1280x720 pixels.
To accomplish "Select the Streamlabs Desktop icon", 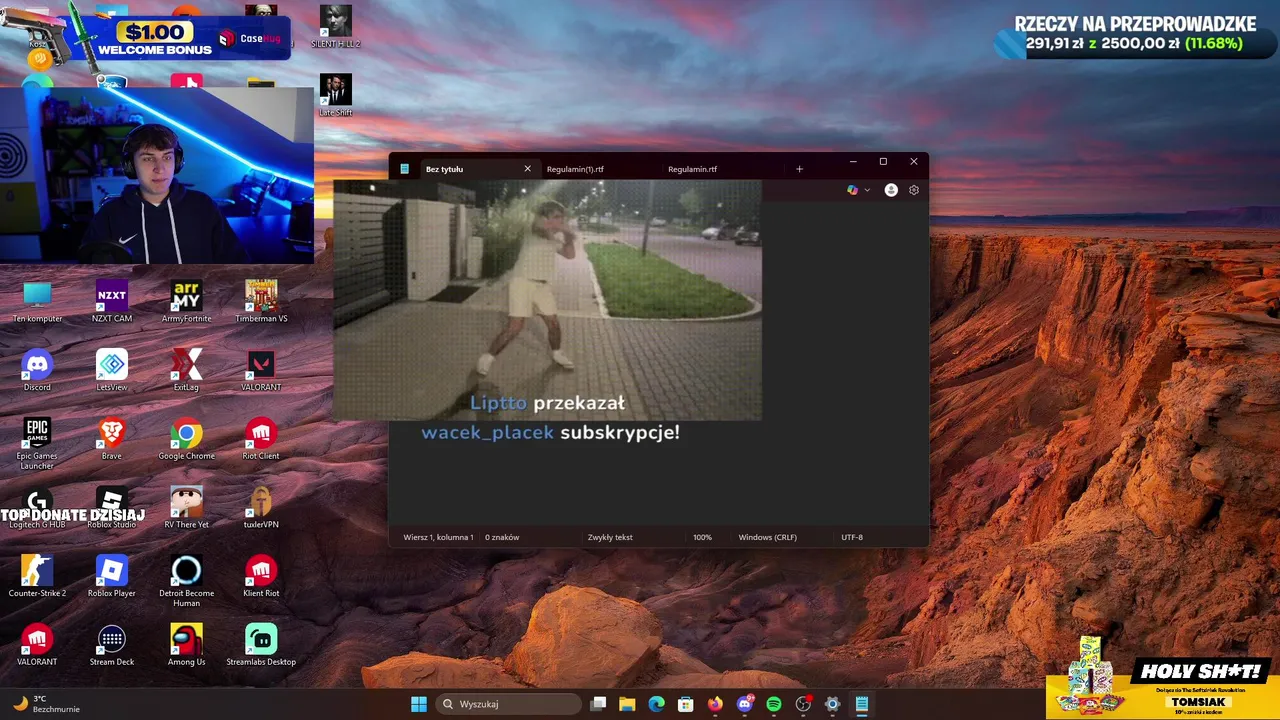I will point(261,644).
